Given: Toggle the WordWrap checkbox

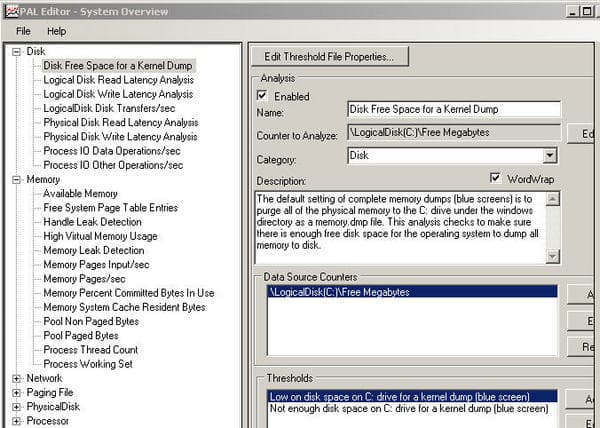Looking at the screenshot, I should pyautogui.click(x=495, y=178).
